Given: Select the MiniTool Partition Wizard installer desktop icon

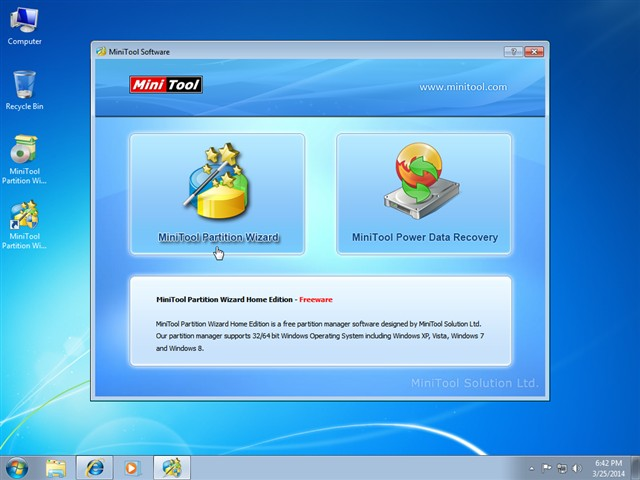Looking at the screenshot, I should (24, 160).
